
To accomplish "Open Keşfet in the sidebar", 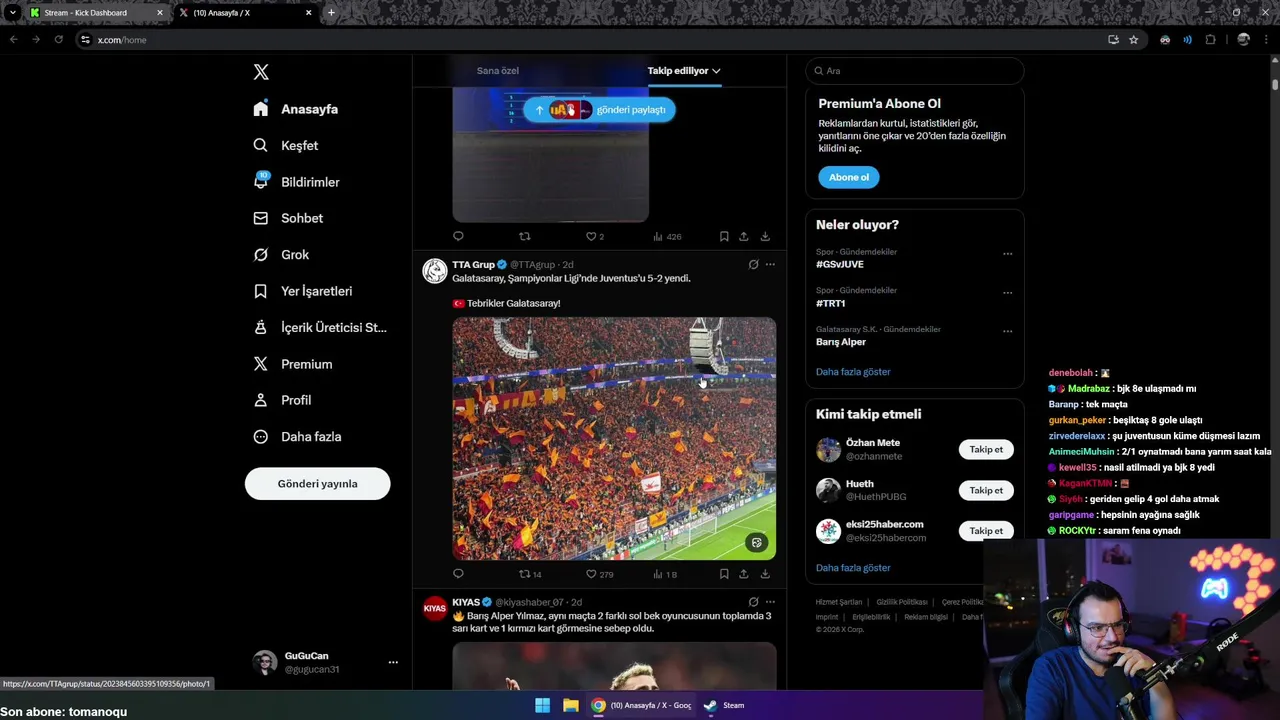I will 286,145.
